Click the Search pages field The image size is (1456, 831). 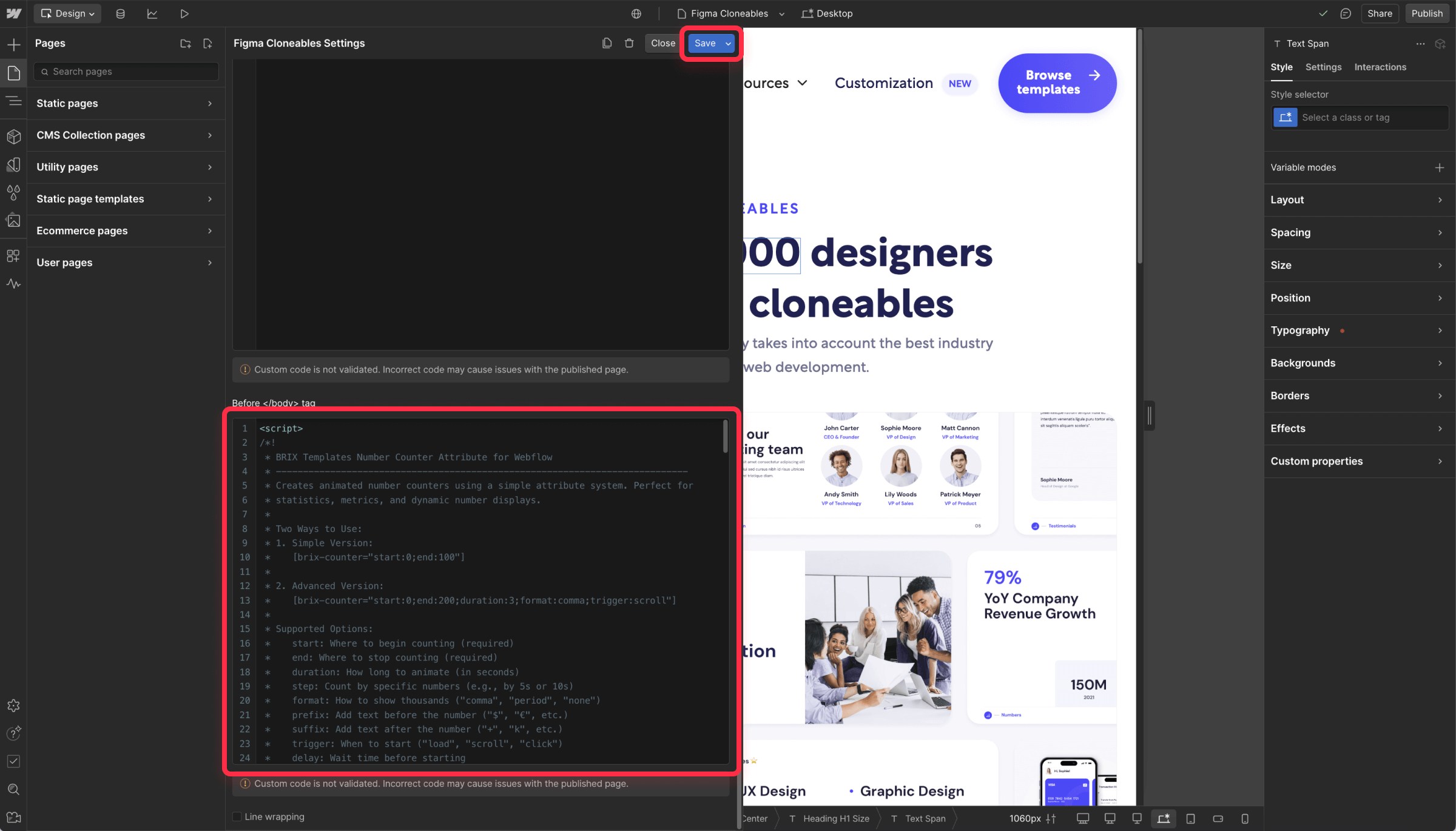tap(126, 72)
